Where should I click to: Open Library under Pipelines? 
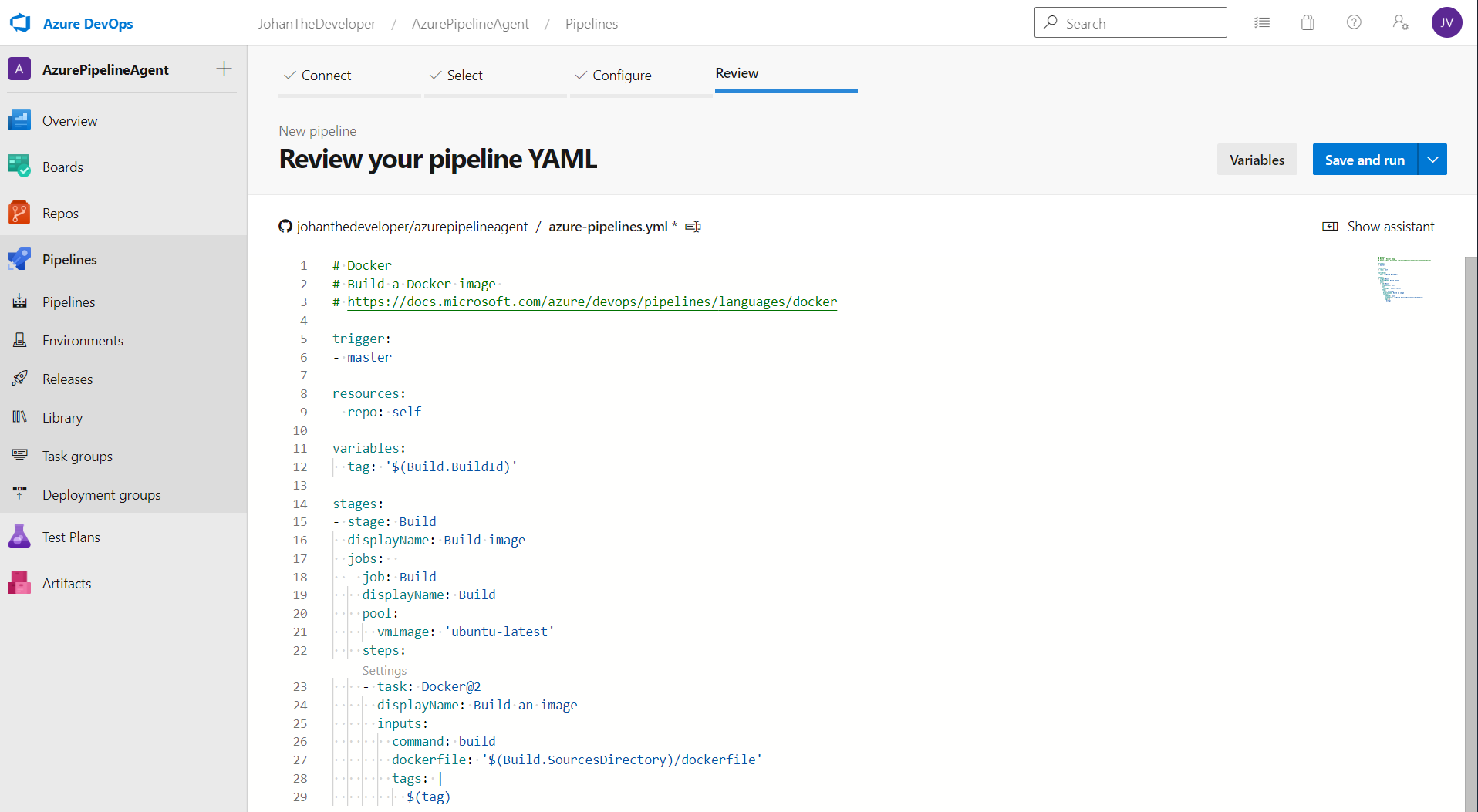click(123, 417)
